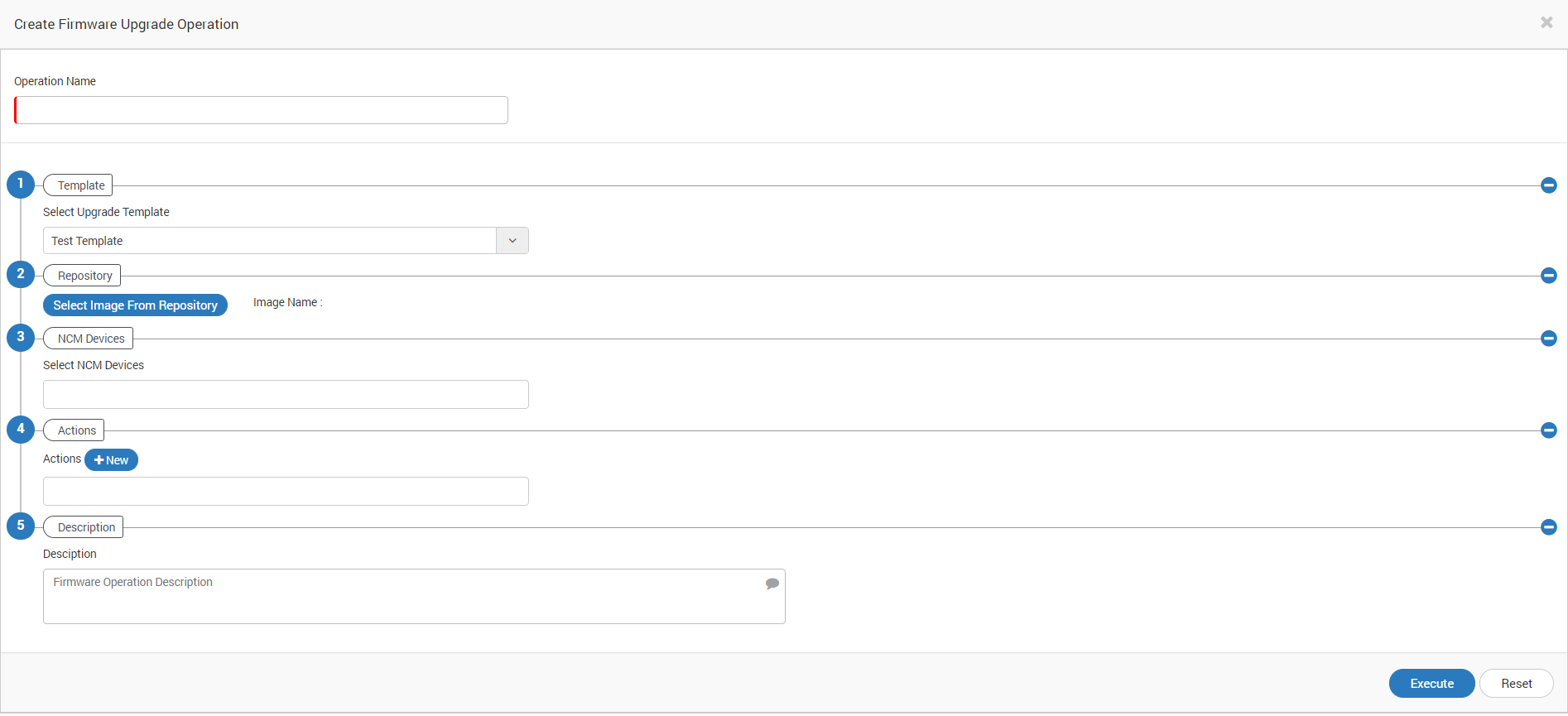Add a new action with New button

pyautogui.click(x=111, y=460)
